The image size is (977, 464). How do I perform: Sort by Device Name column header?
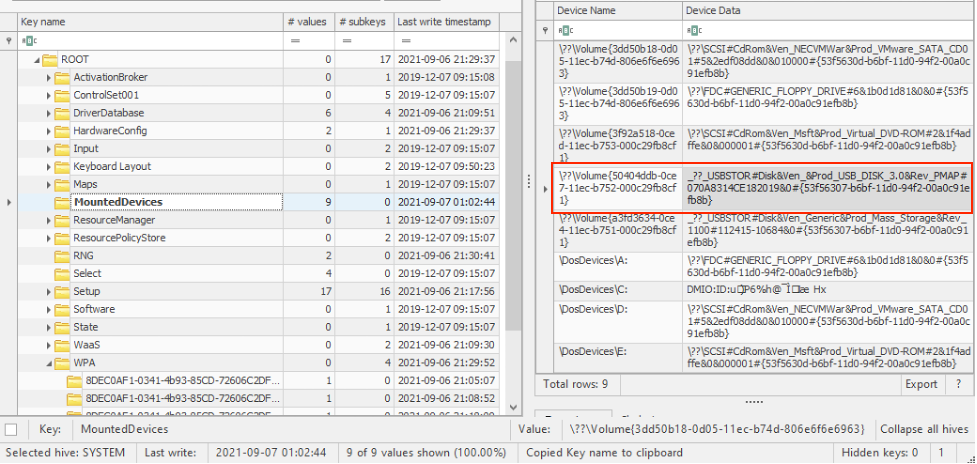(x=617, y=11)
